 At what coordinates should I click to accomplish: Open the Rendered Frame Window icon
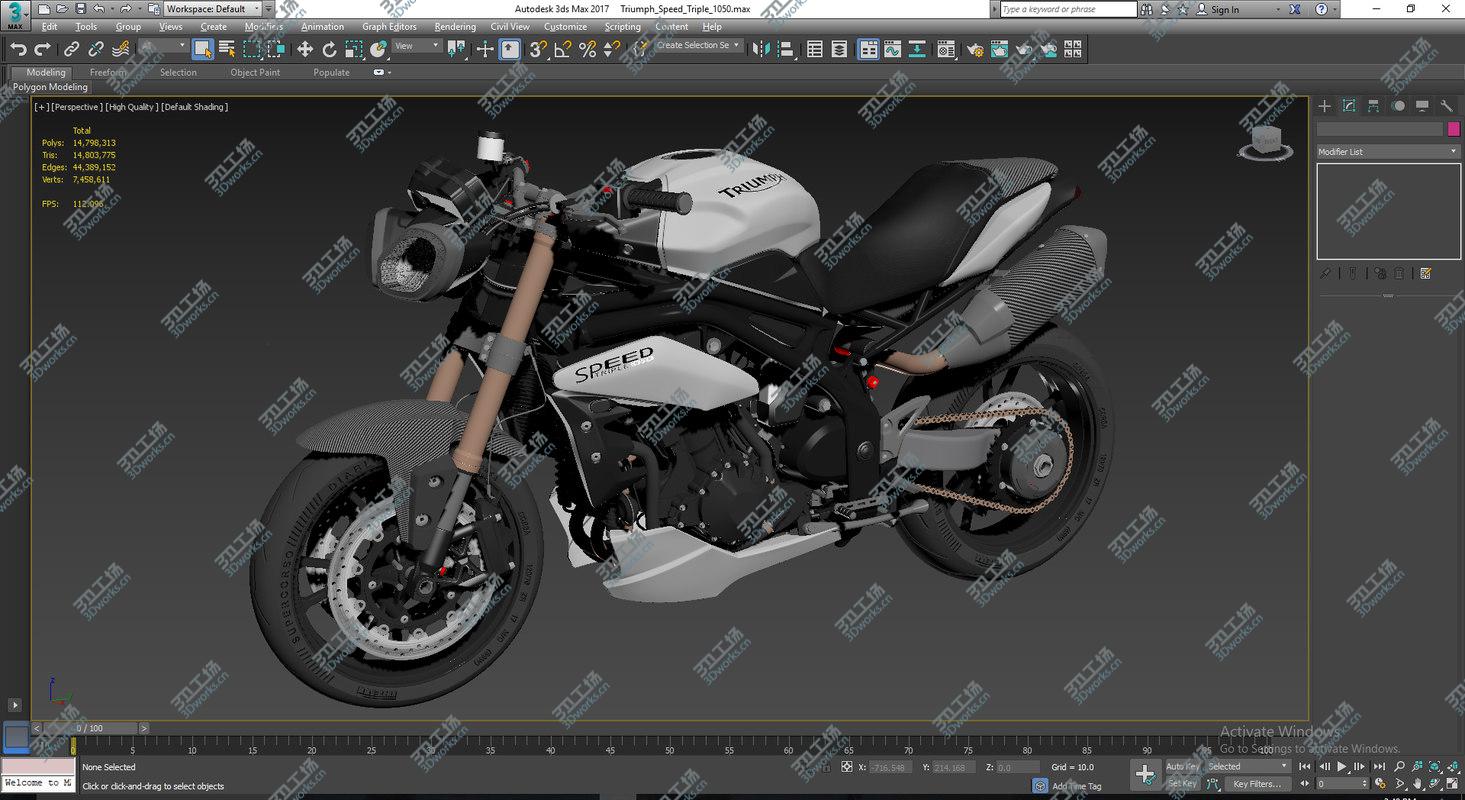999,49
